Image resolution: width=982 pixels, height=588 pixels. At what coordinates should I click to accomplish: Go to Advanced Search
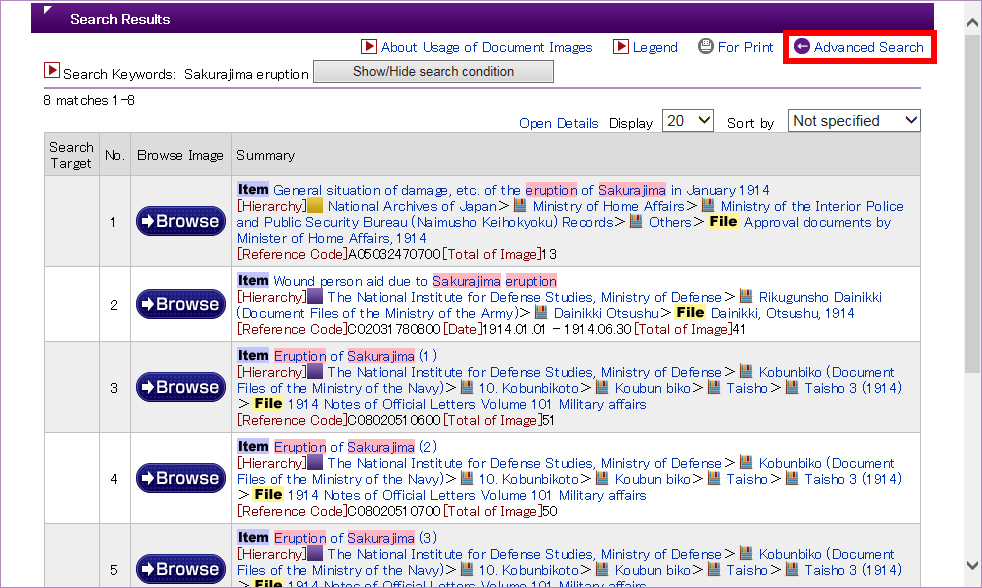[x=868, y=47]
